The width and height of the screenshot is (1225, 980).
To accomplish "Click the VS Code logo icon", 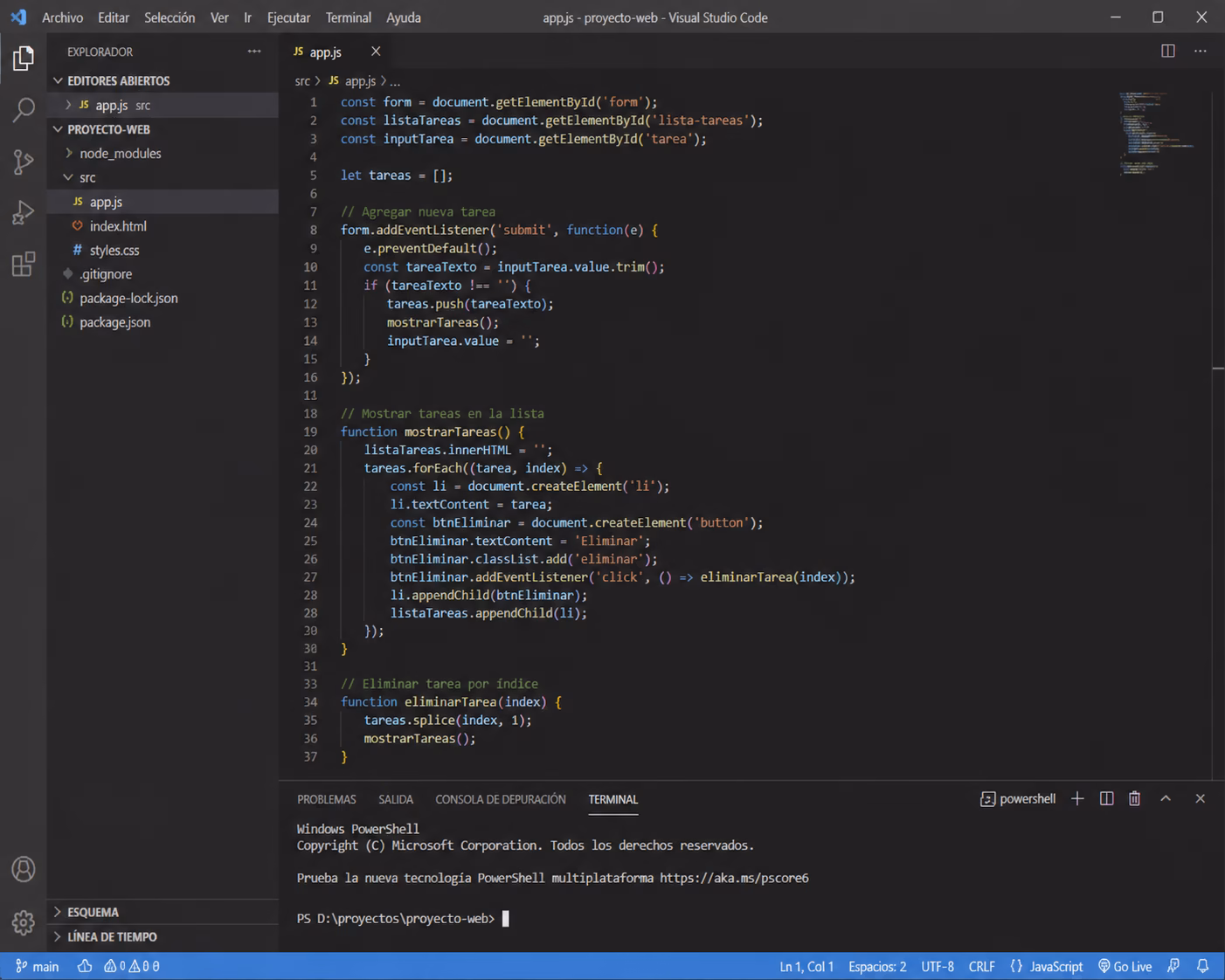I will point(18,17).
